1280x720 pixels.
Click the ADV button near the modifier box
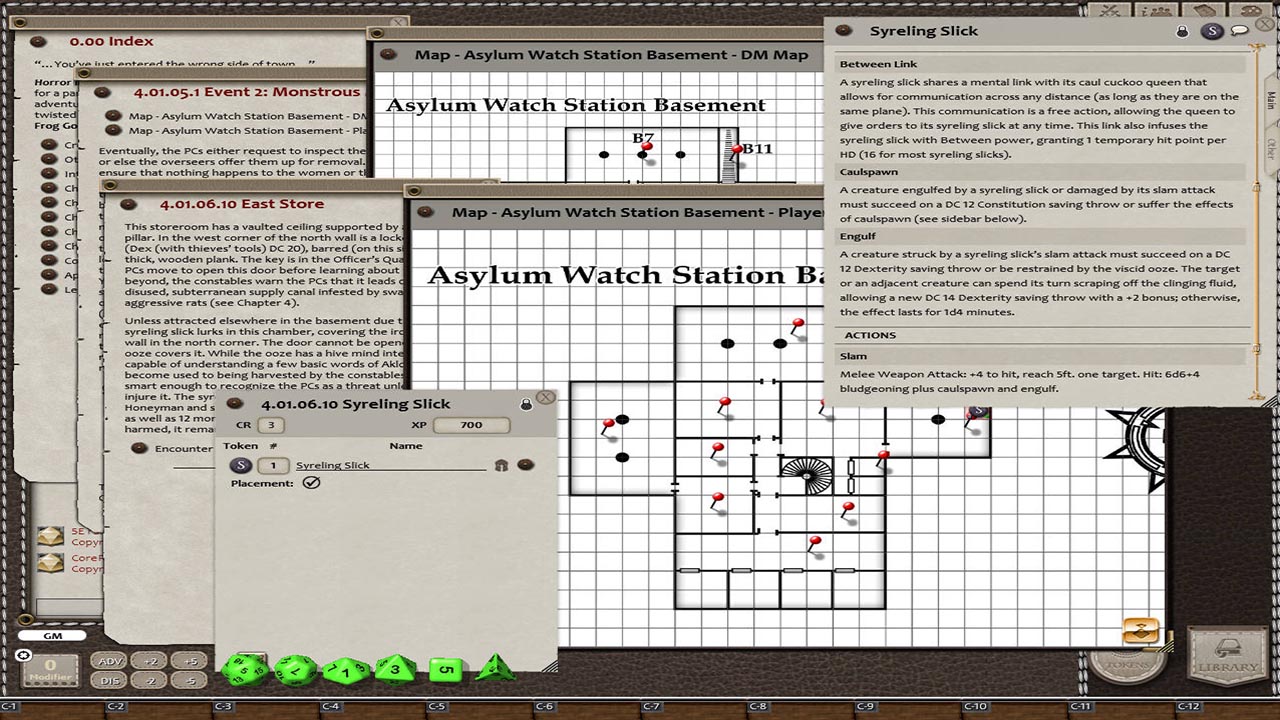point(111,661)
